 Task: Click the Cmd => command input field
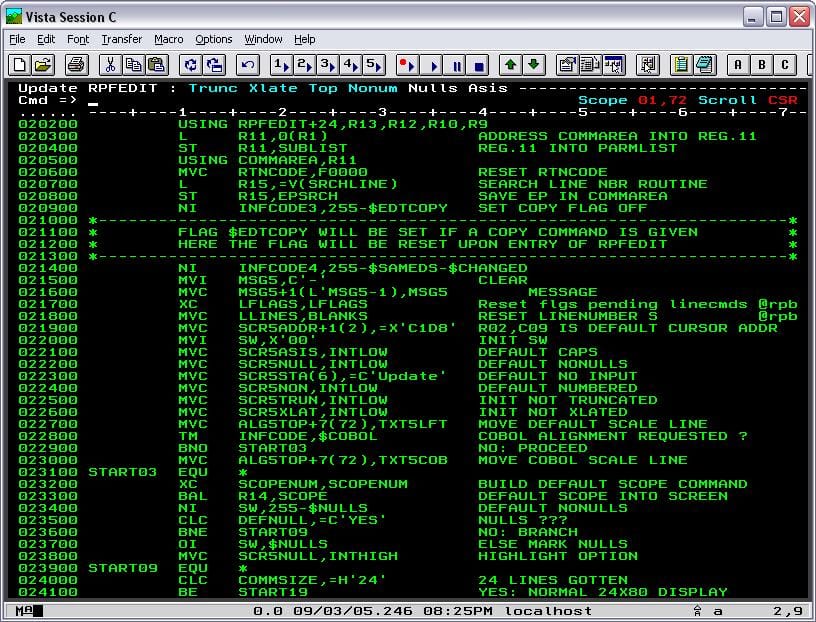coord(330,100)
